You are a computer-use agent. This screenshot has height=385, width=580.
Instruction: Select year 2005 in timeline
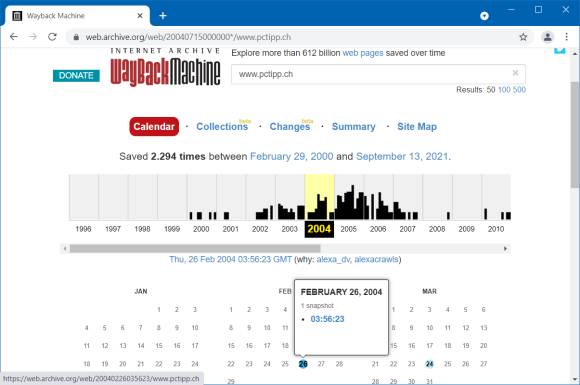[x=348, y=229]
